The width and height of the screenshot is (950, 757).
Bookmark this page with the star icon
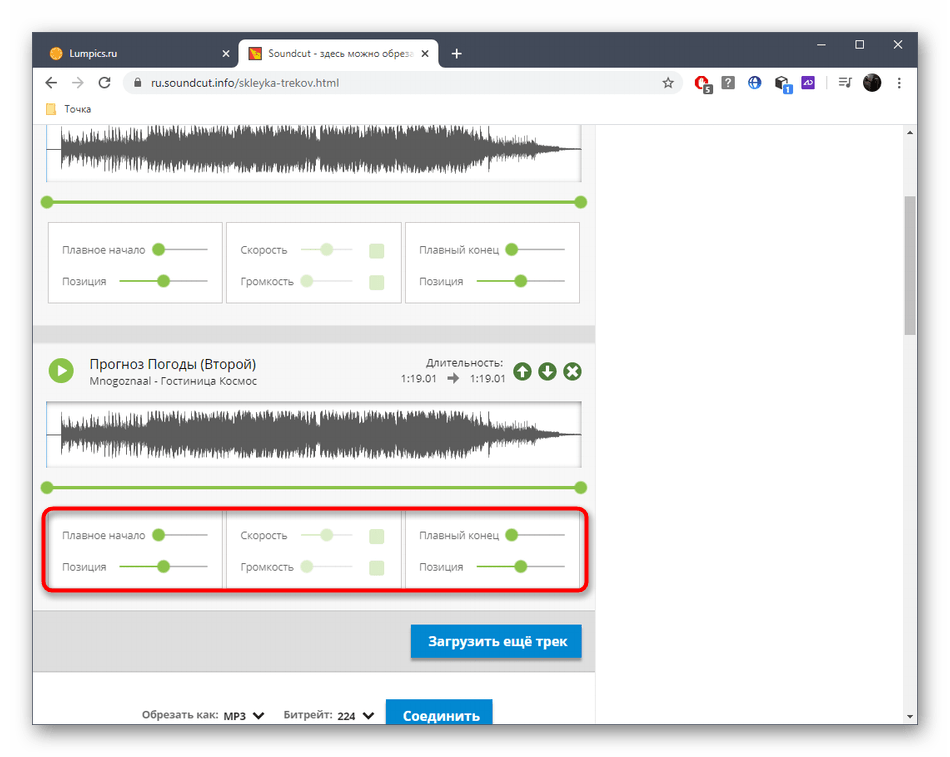pos(668,83)
